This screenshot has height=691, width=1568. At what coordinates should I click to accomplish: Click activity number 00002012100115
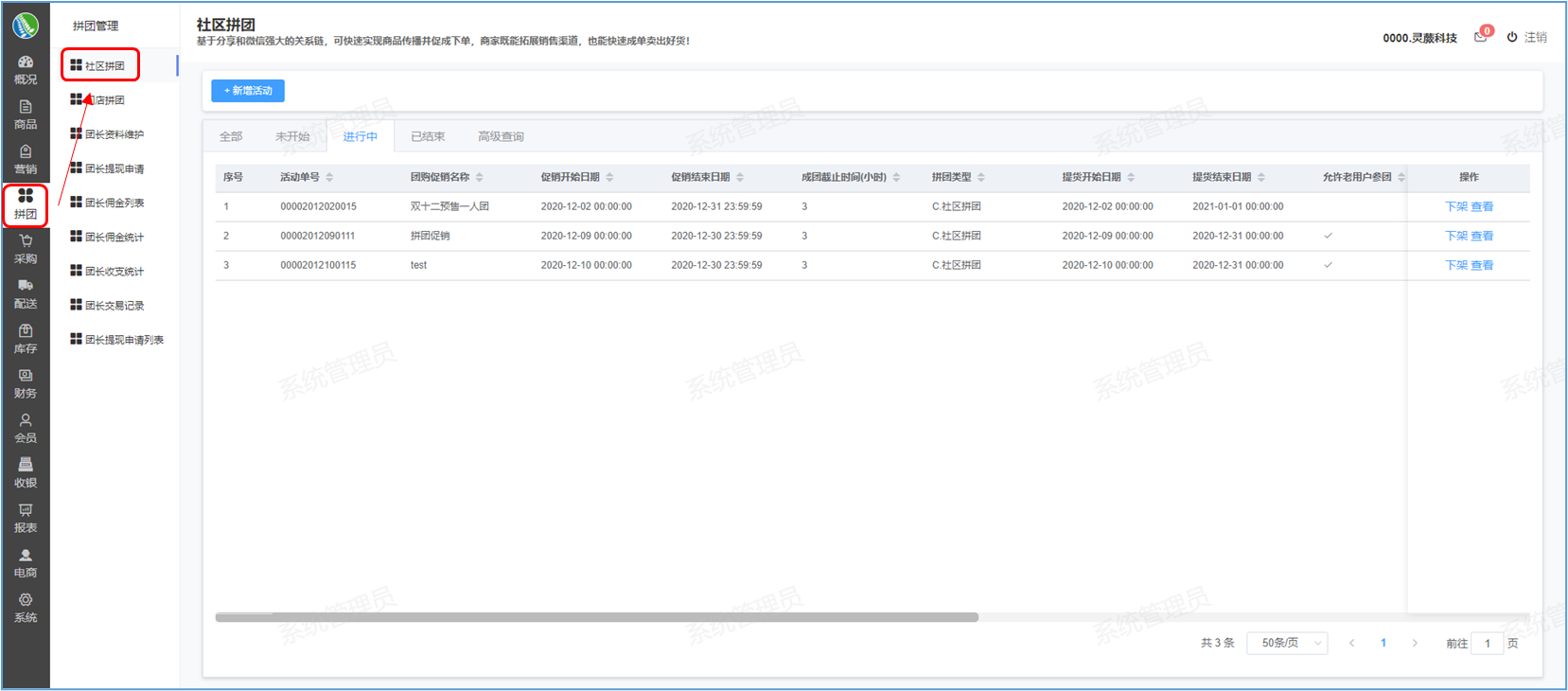click(319, 265)
